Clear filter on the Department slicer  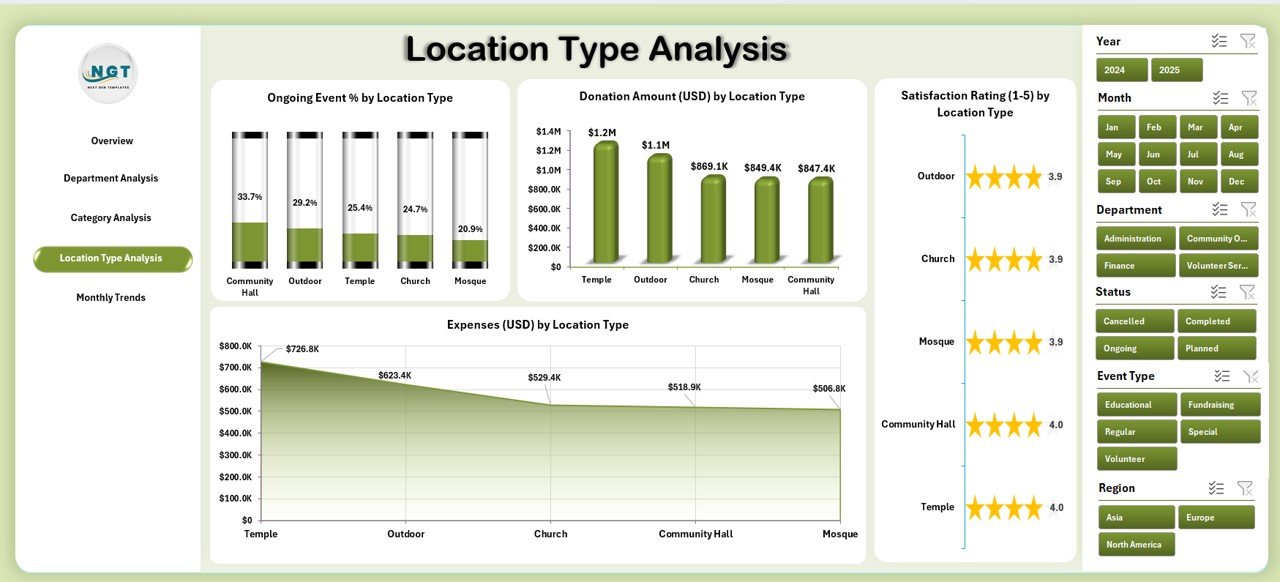pyautogui.click(x=1248, y=209)
